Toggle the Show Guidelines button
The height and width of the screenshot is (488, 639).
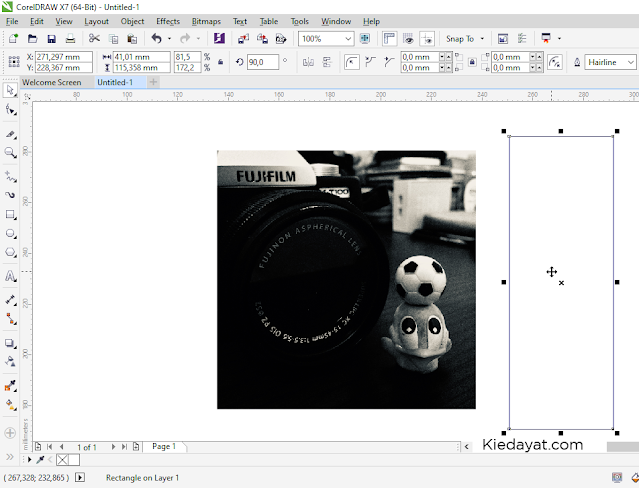(x=427, y=39)
